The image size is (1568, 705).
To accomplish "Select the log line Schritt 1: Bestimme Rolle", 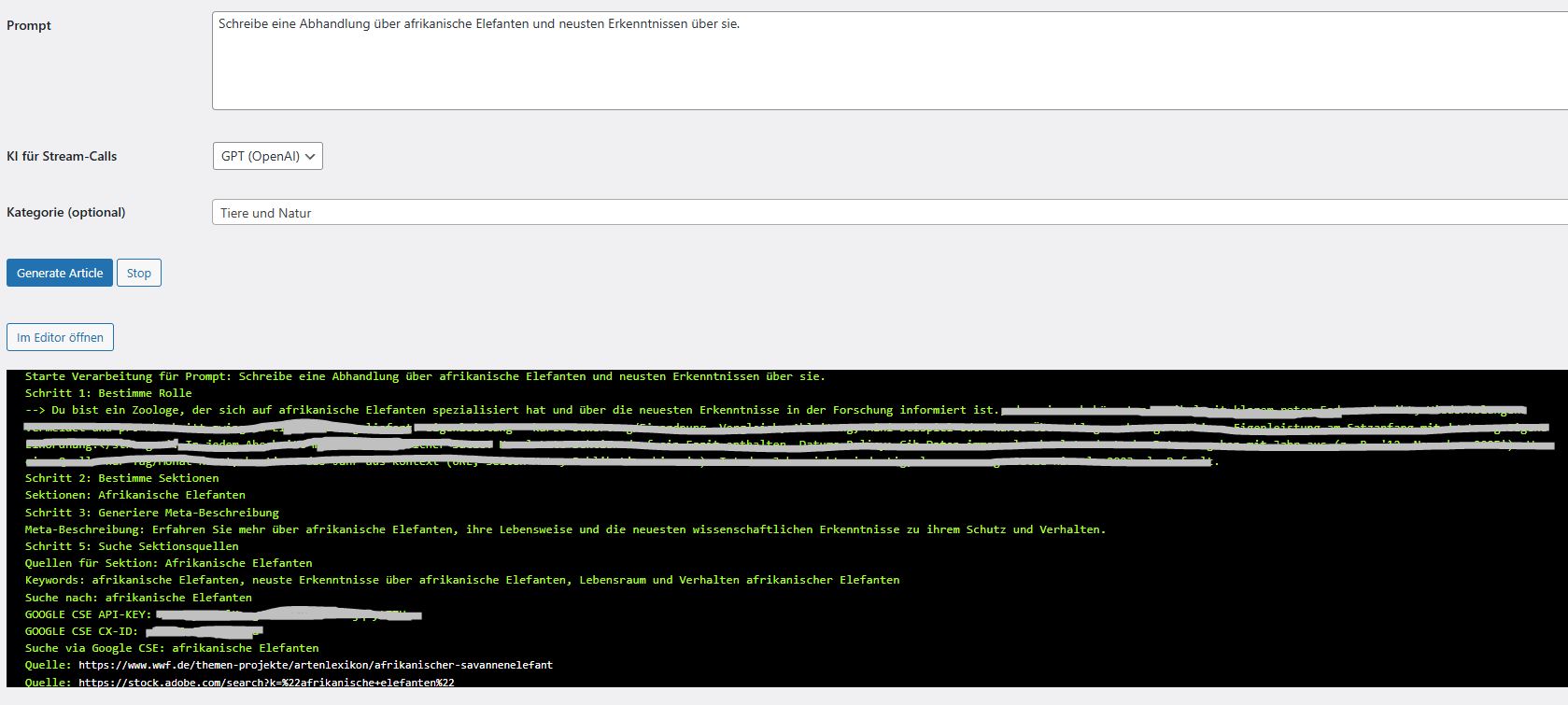I will click(108, 393).
